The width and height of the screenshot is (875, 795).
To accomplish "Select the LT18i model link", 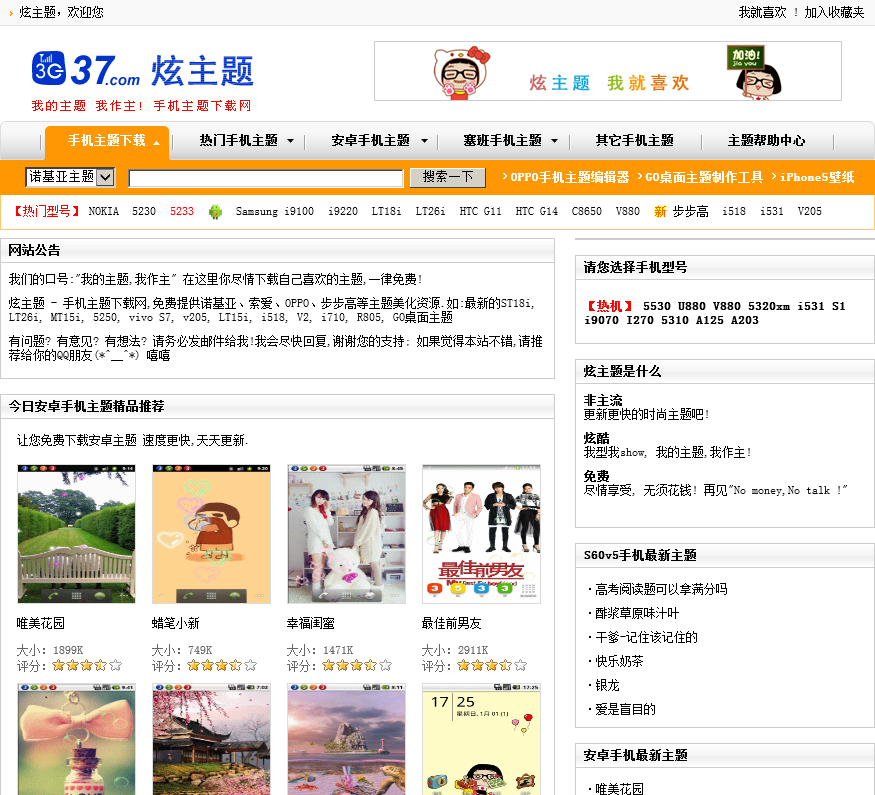I will click(386, 211).
